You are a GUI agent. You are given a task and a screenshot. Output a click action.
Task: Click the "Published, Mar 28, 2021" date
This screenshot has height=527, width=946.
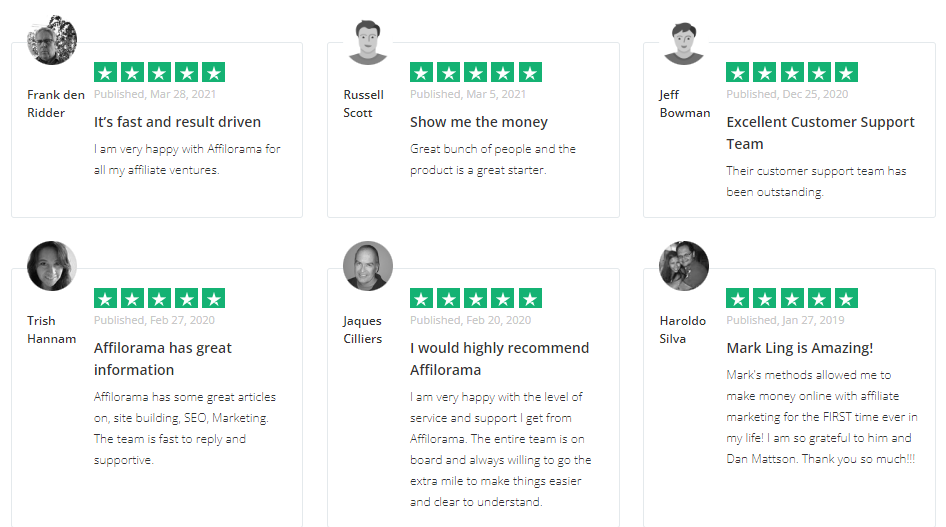coord(155,94)
